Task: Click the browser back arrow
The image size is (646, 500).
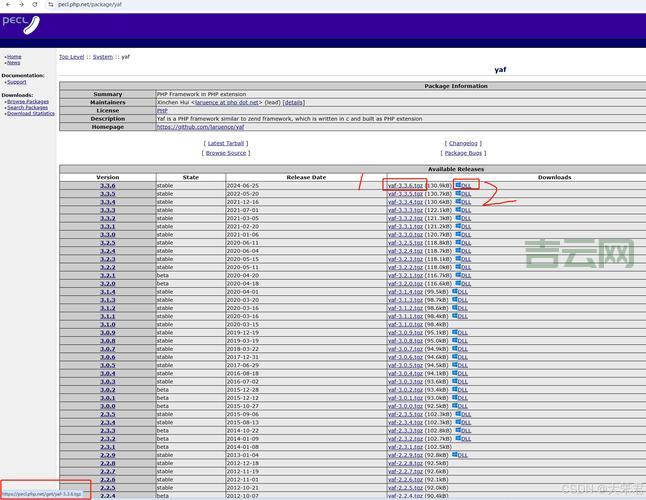Action: point(8,5)
